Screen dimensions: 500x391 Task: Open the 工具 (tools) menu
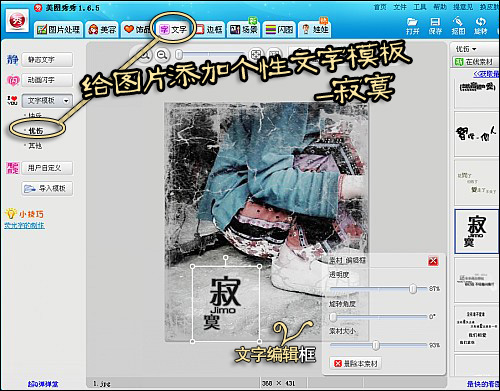(420, 7)
